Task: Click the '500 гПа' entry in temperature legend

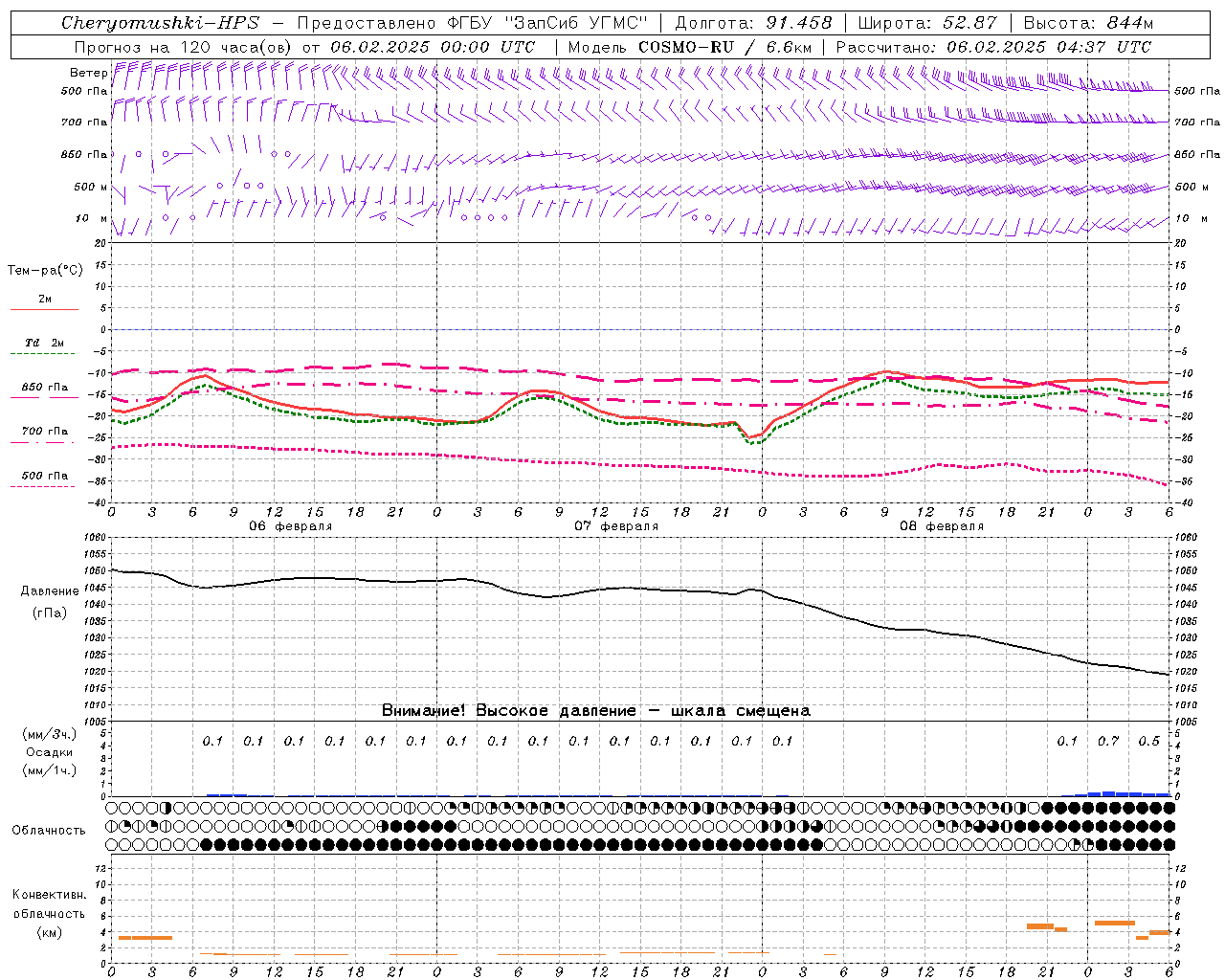Action: tap(45, 476)
